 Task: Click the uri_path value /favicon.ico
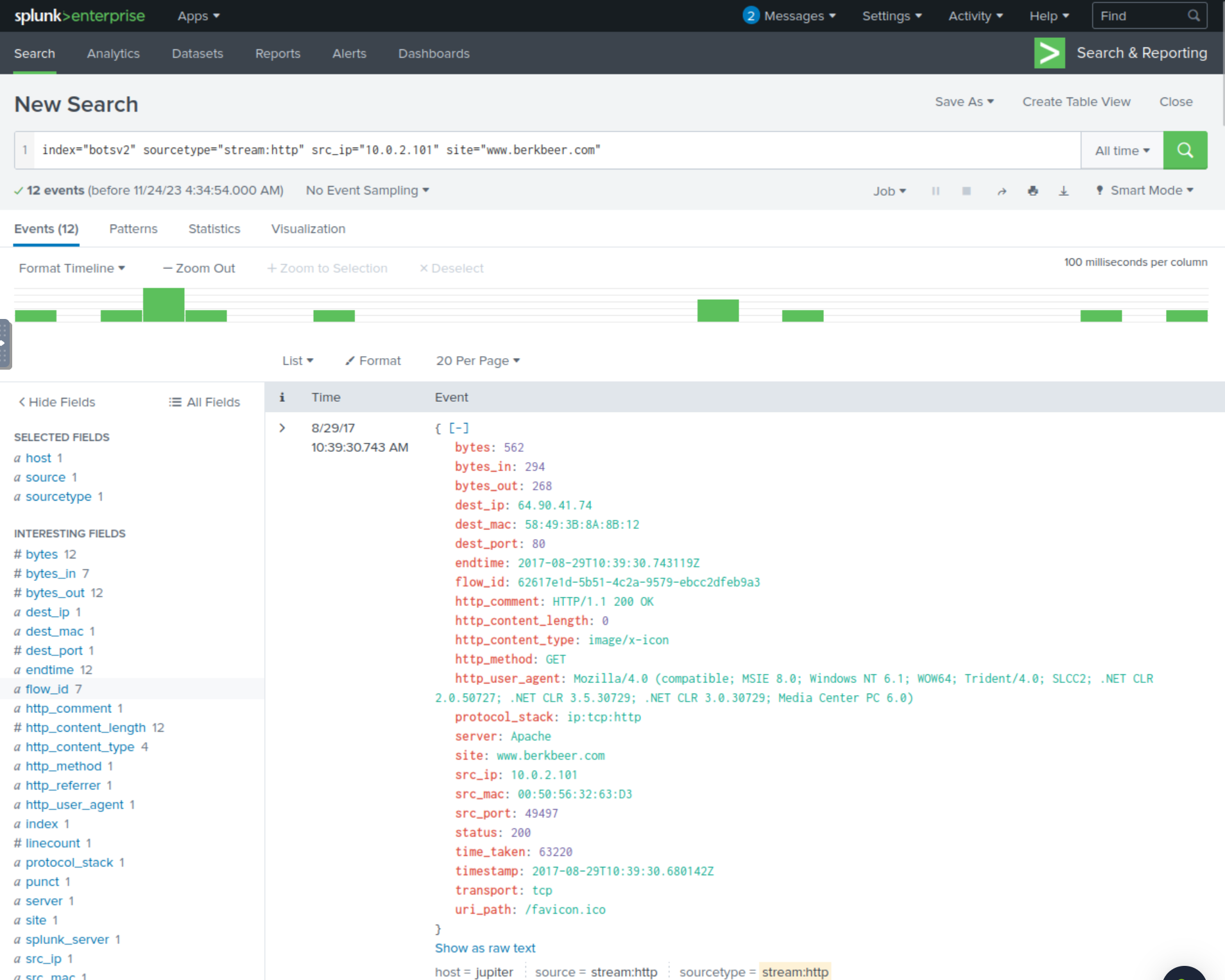565,909
